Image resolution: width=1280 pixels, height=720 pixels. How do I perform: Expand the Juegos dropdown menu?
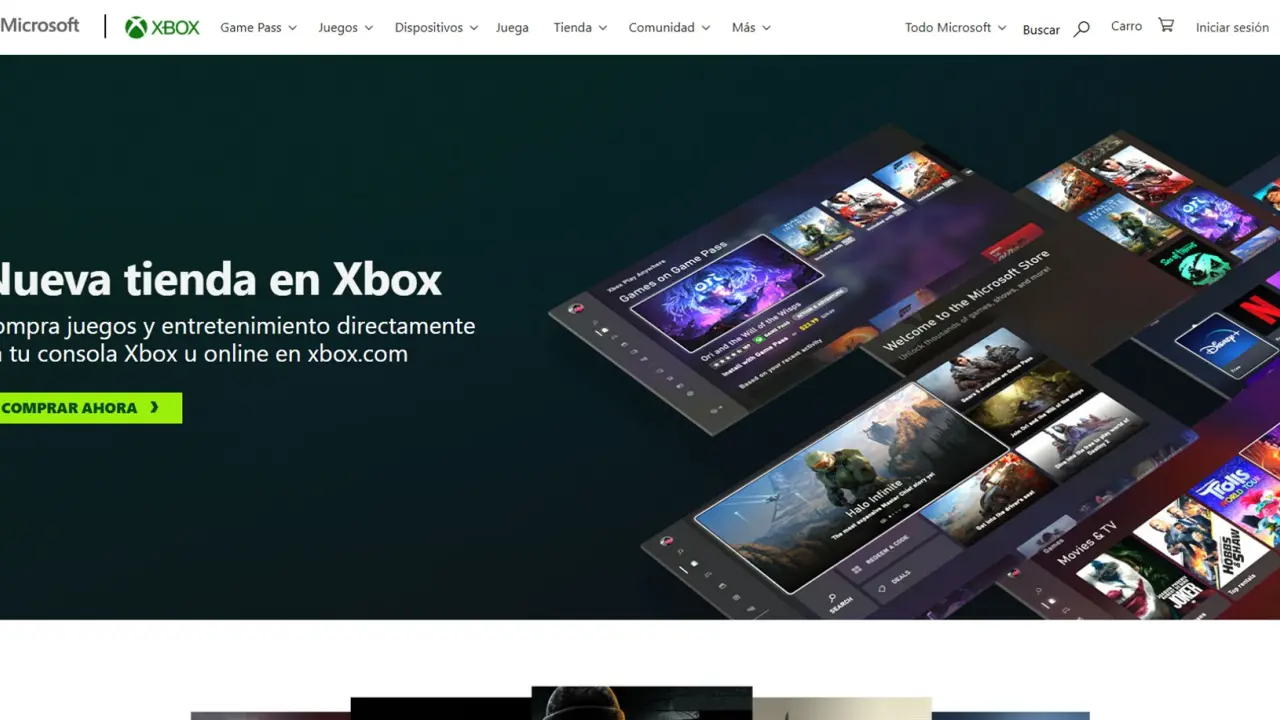pos(345,28)
